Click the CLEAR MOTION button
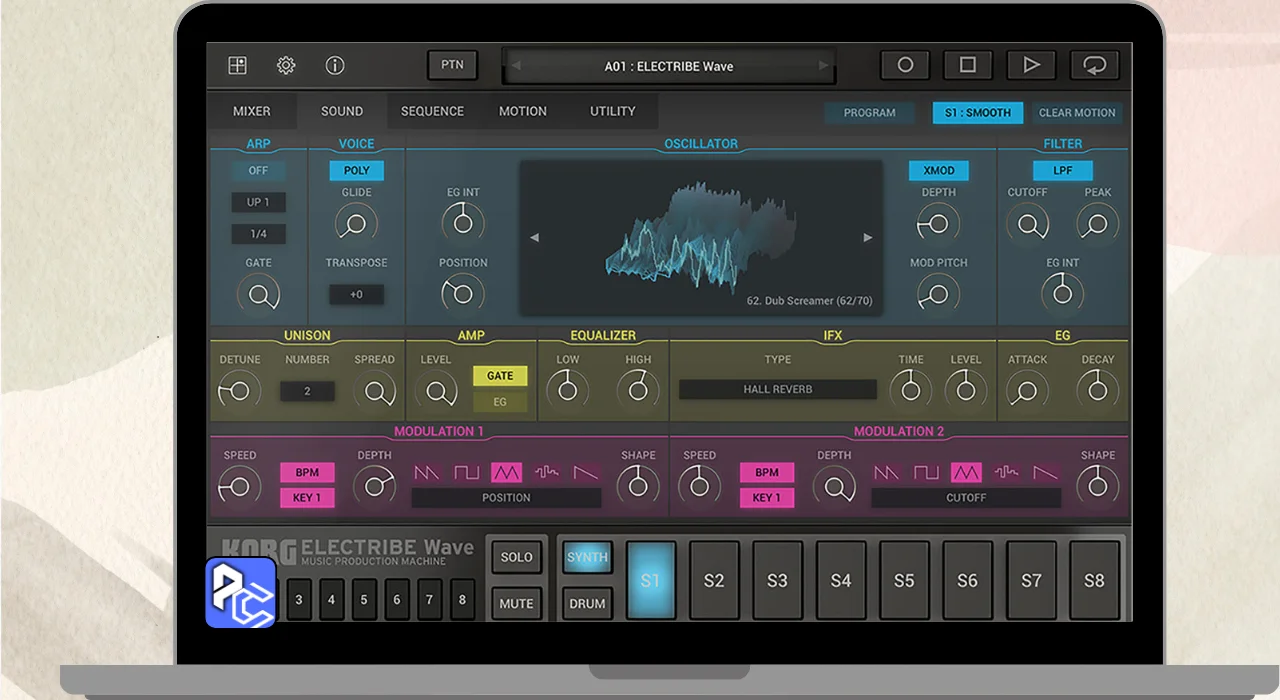Image resolution: width=1280 pixels, height=700 pixels. click(1076, 113)
